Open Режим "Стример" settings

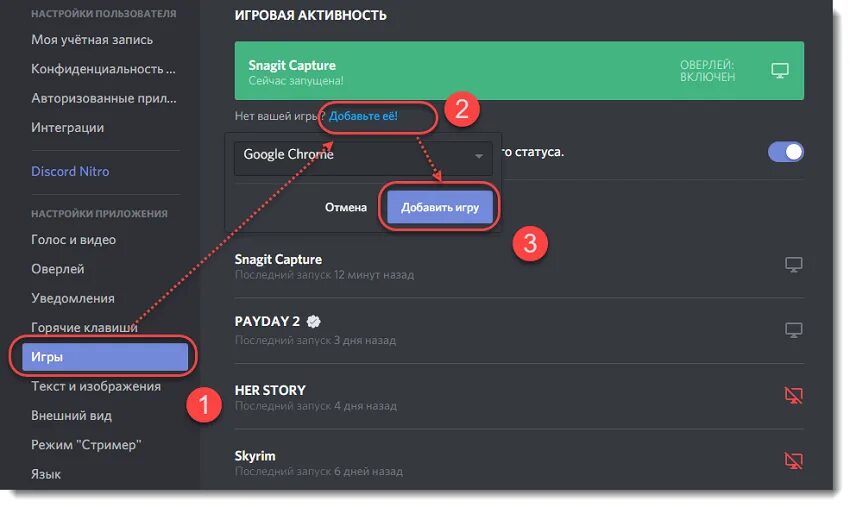(x=86, y=445)
